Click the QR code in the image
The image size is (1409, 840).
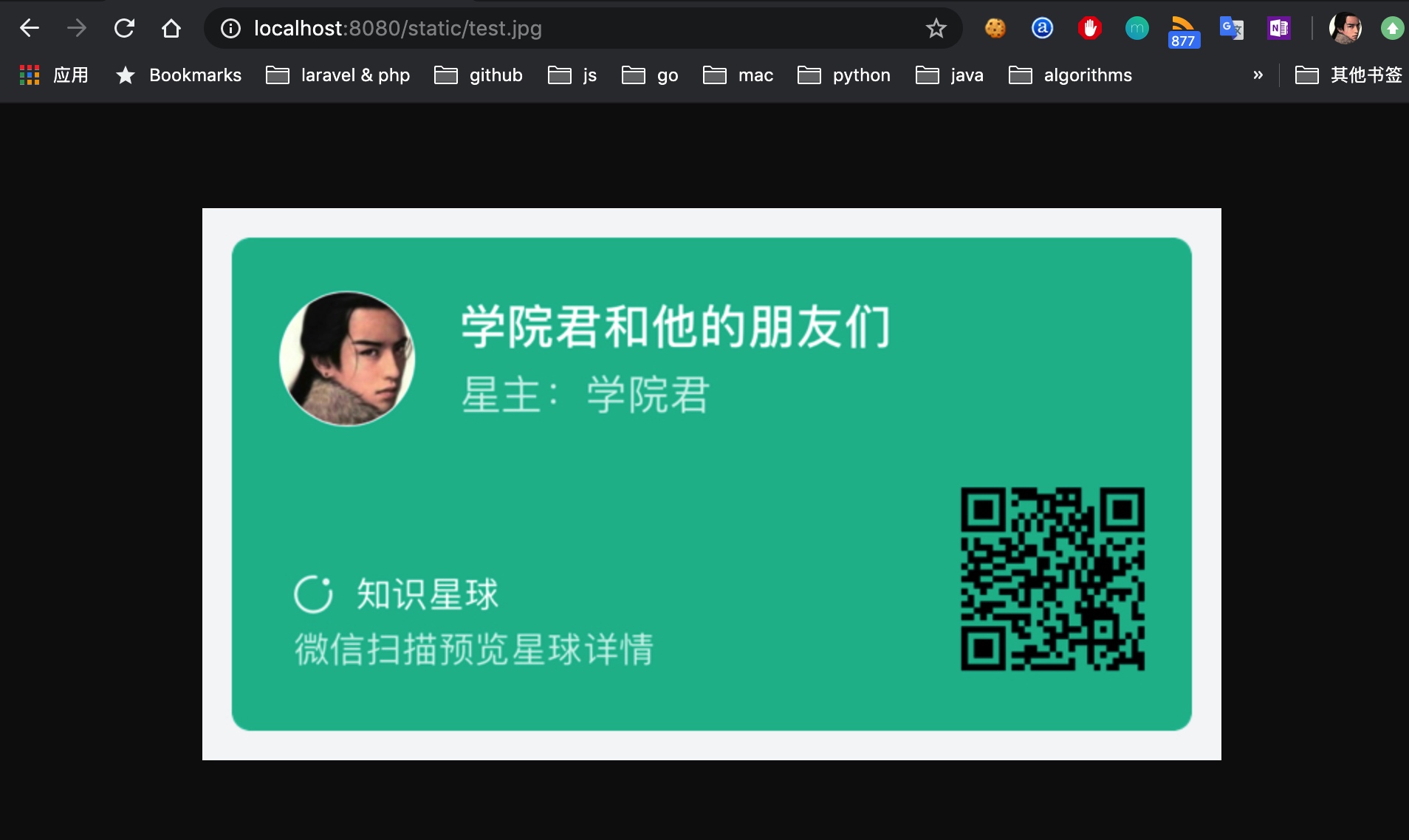click(x=1052, y=579)
